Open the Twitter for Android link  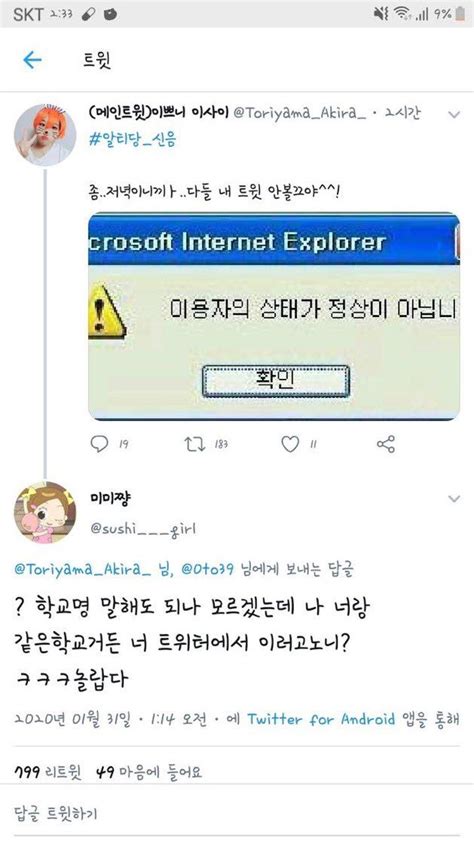[321, 719]
